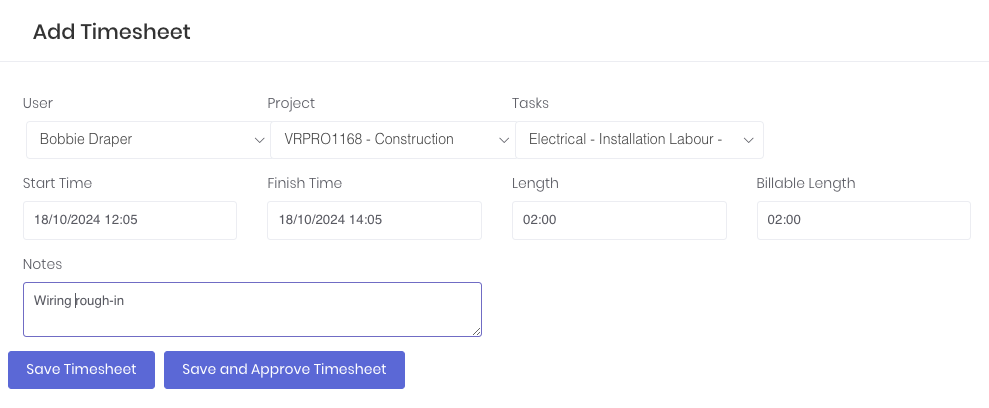
Task: Click the Start Time date field
Action: (130, 220)
